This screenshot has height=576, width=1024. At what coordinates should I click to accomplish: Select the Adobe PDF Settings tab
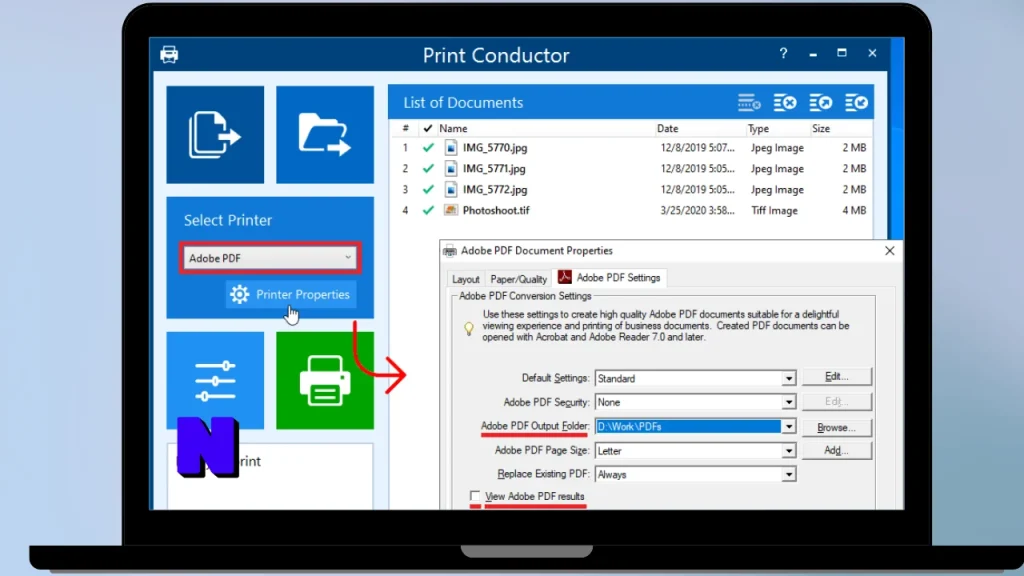pos(609,278)
